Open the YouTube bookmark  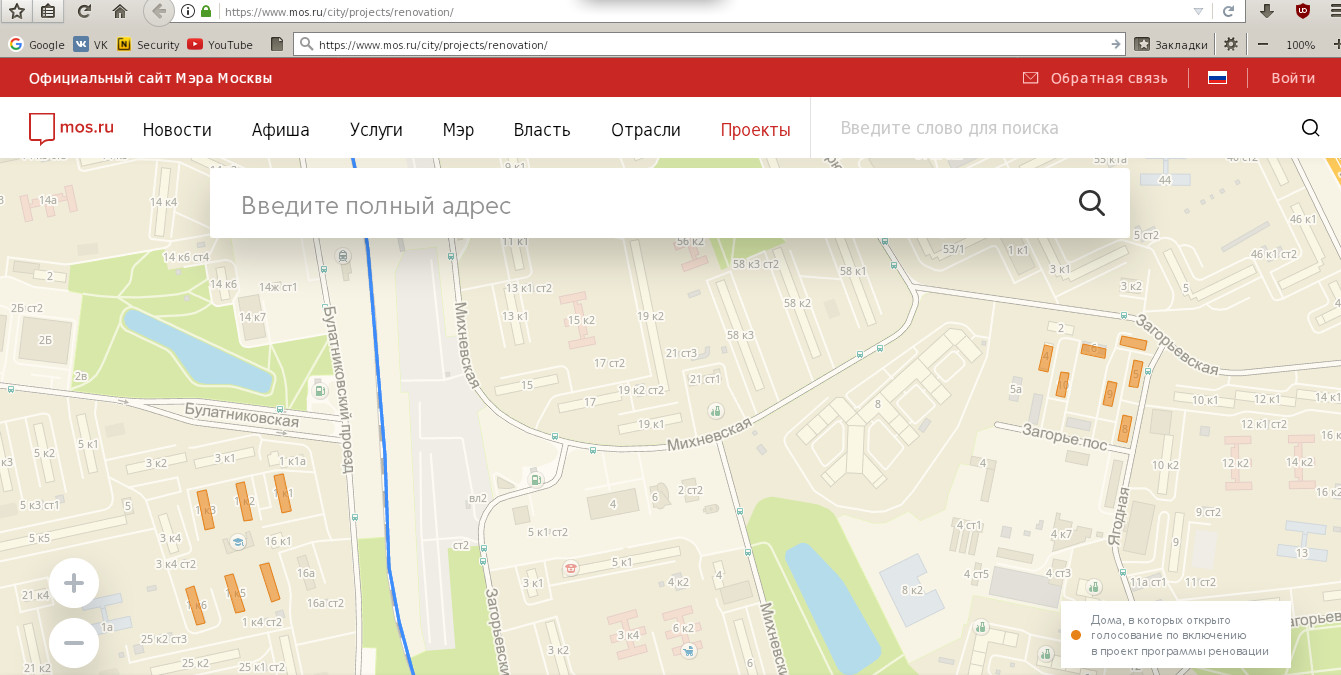(220, 45)
